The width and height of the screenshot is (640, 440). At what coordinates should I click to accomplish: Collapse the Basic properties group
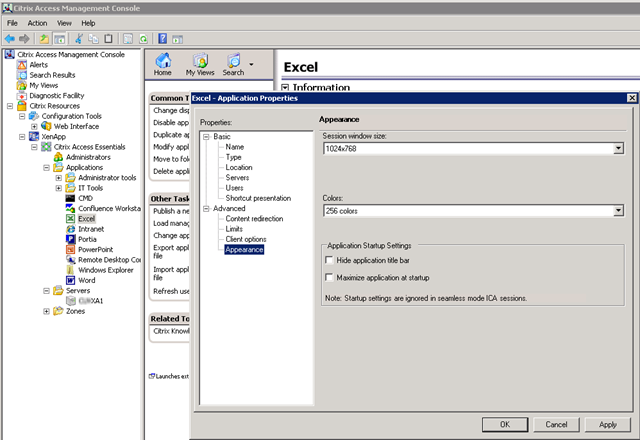tap(206, 136)
